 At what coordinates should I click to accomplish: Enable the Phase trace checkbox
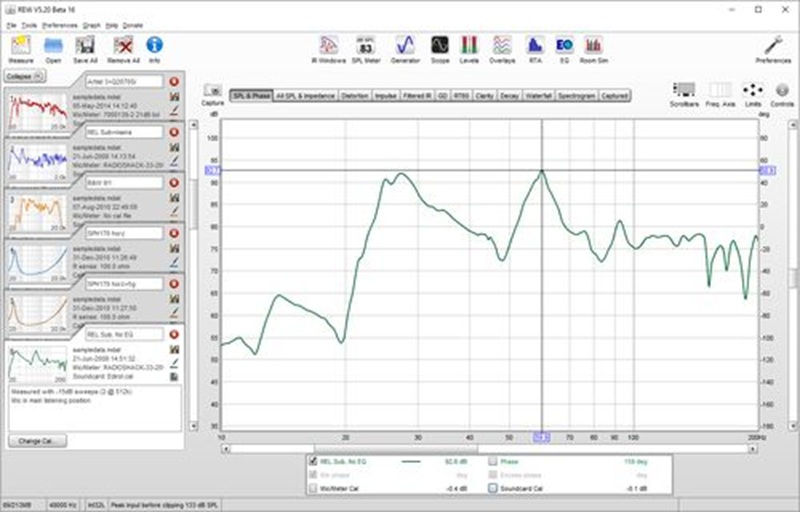[493, 462]
